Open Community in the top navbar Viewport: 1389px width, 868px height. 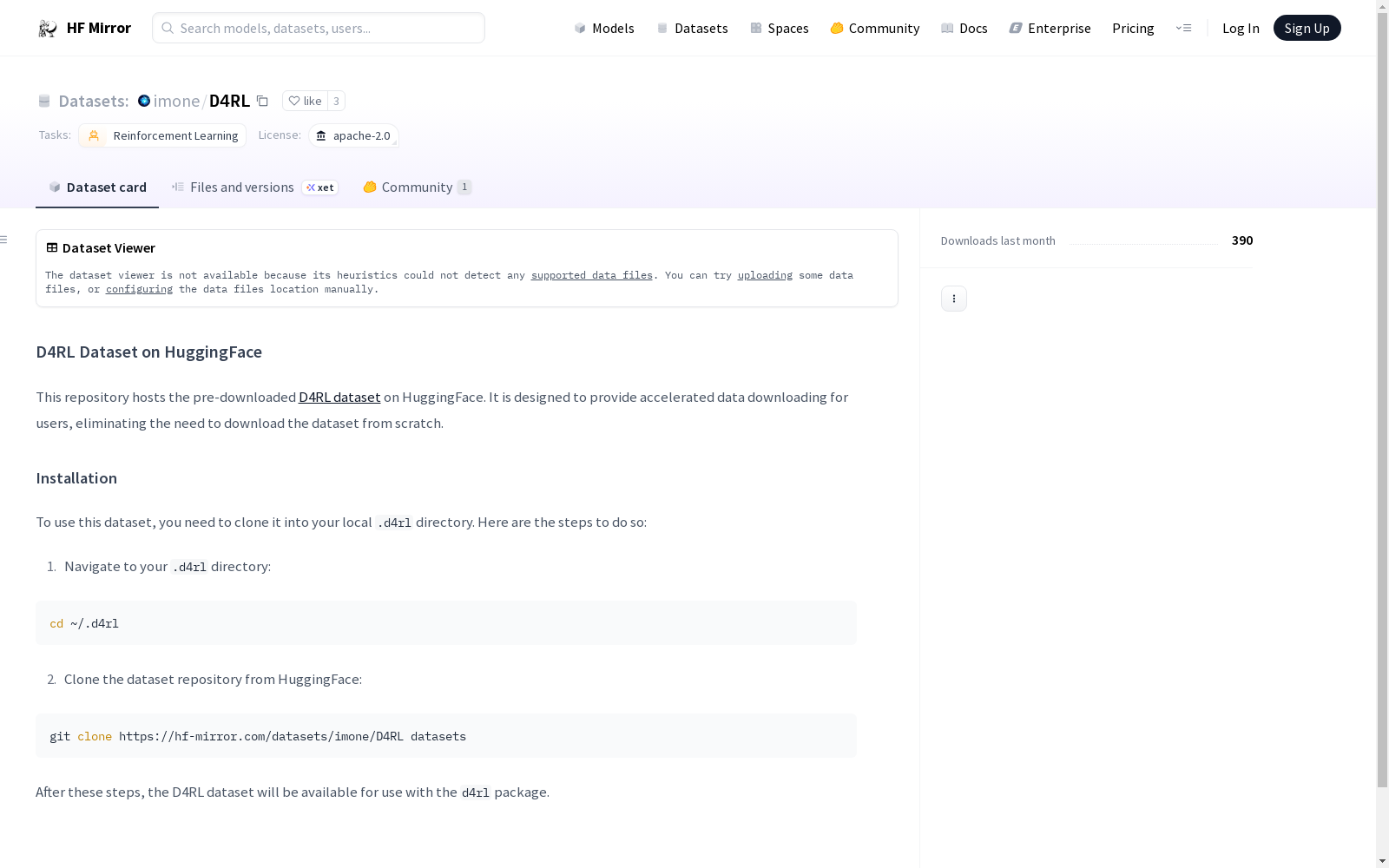874,28
